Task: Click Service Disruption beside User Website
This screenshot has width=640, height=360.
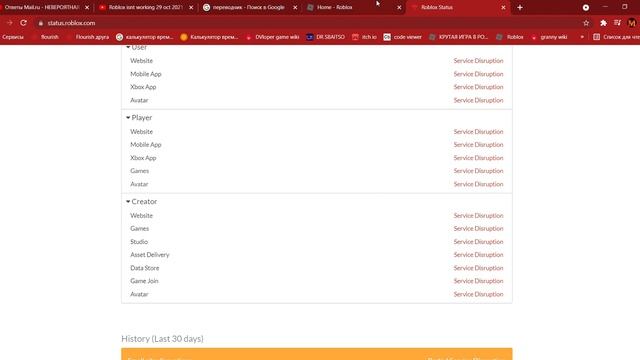Action: pyautogui.click(x=478, y=60)
